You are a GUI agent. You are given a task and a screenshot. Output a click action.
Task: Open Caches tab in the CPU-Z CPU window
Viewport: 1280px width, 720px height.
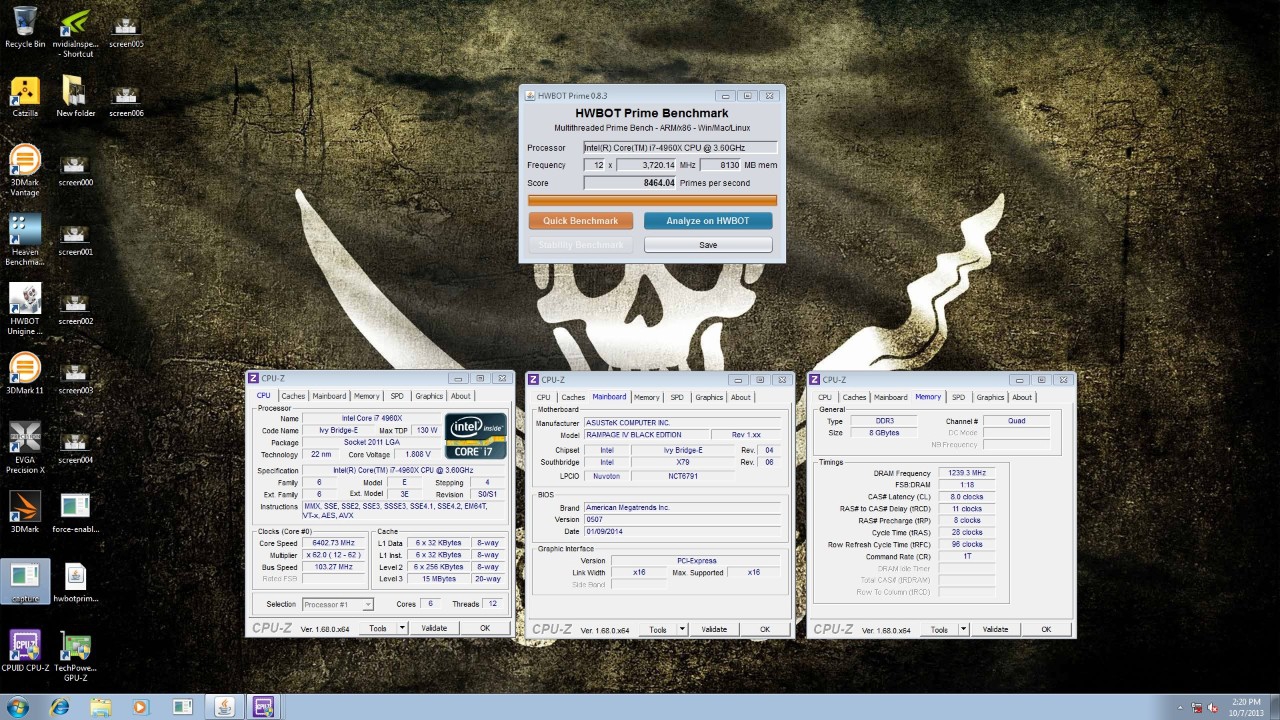point(293,396)
